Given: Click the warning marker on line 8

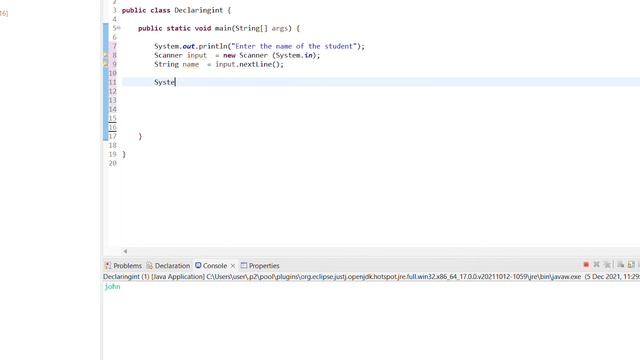Looking at the screenshot, I should point(106,55).
